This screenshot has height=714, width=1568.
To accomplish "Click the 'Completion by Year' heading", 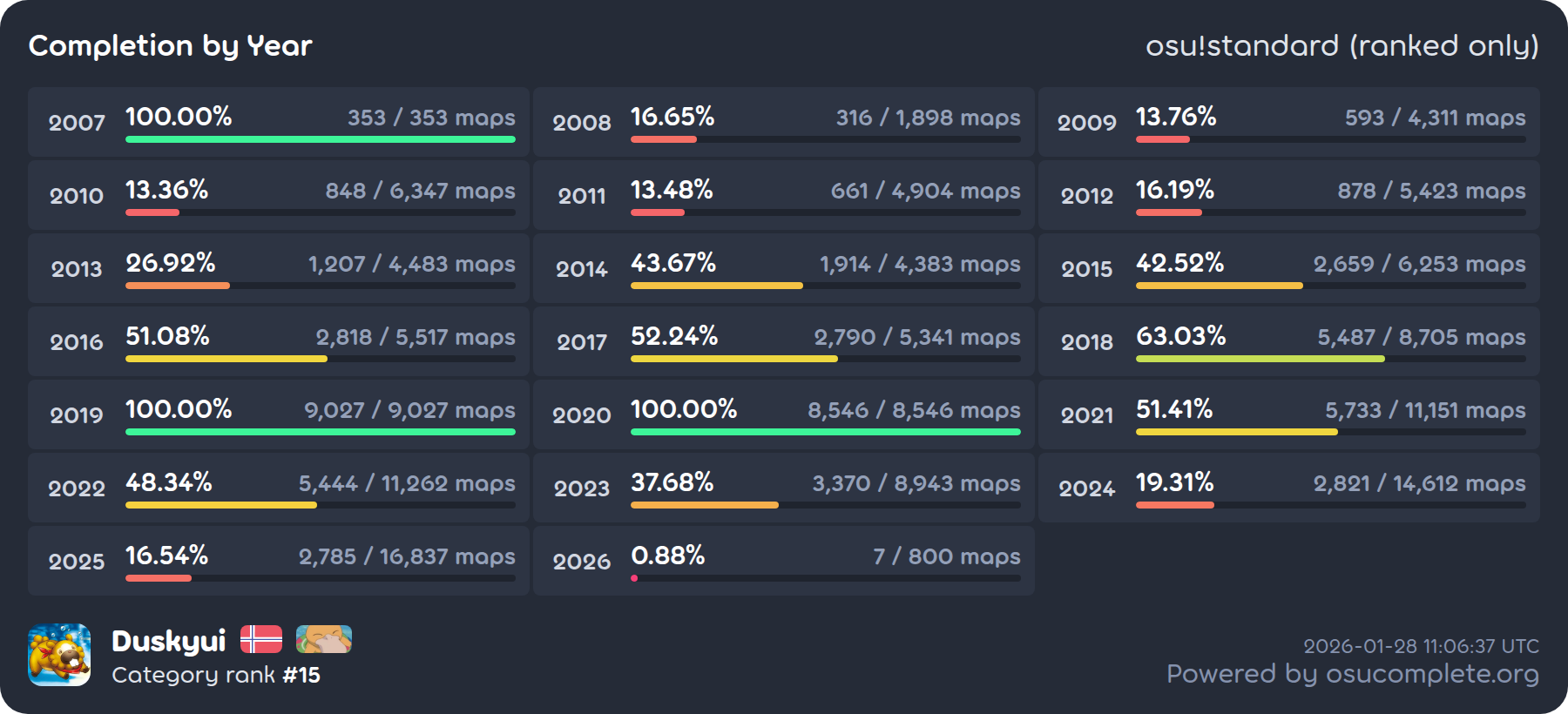I will click(171, 45).
